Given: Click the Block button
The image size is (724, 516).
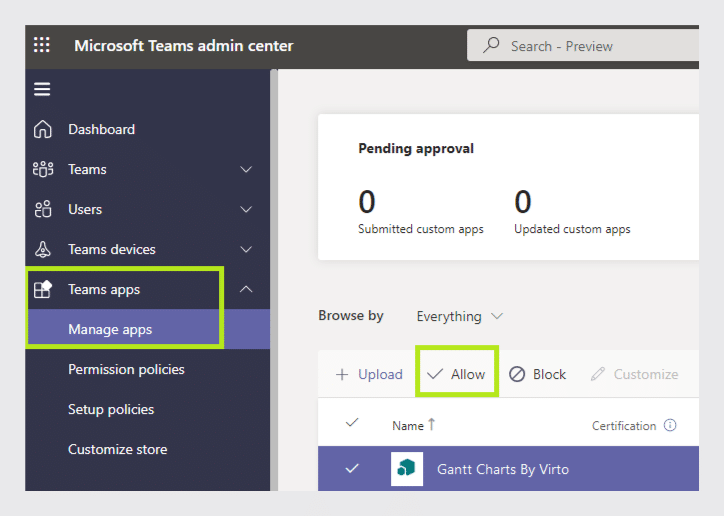Looking at the screenshot, I should [x=537, y=374].
